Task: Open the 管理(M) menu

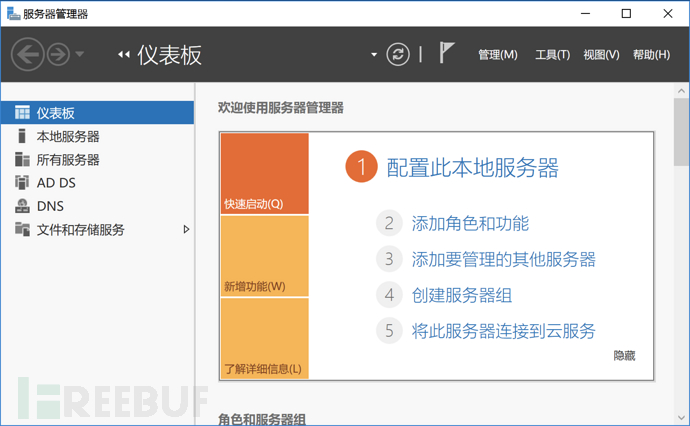Action: 498,55
